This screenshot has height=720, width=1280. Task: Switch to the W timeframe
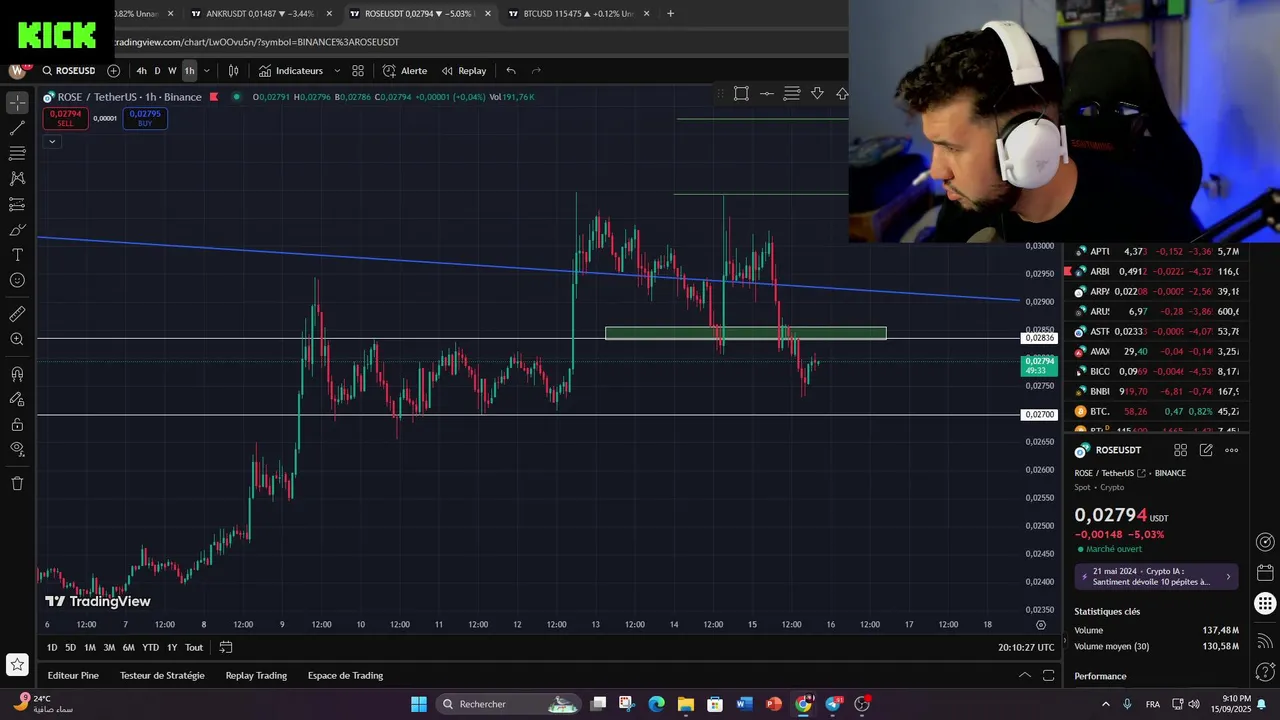(x=172, y=71)
